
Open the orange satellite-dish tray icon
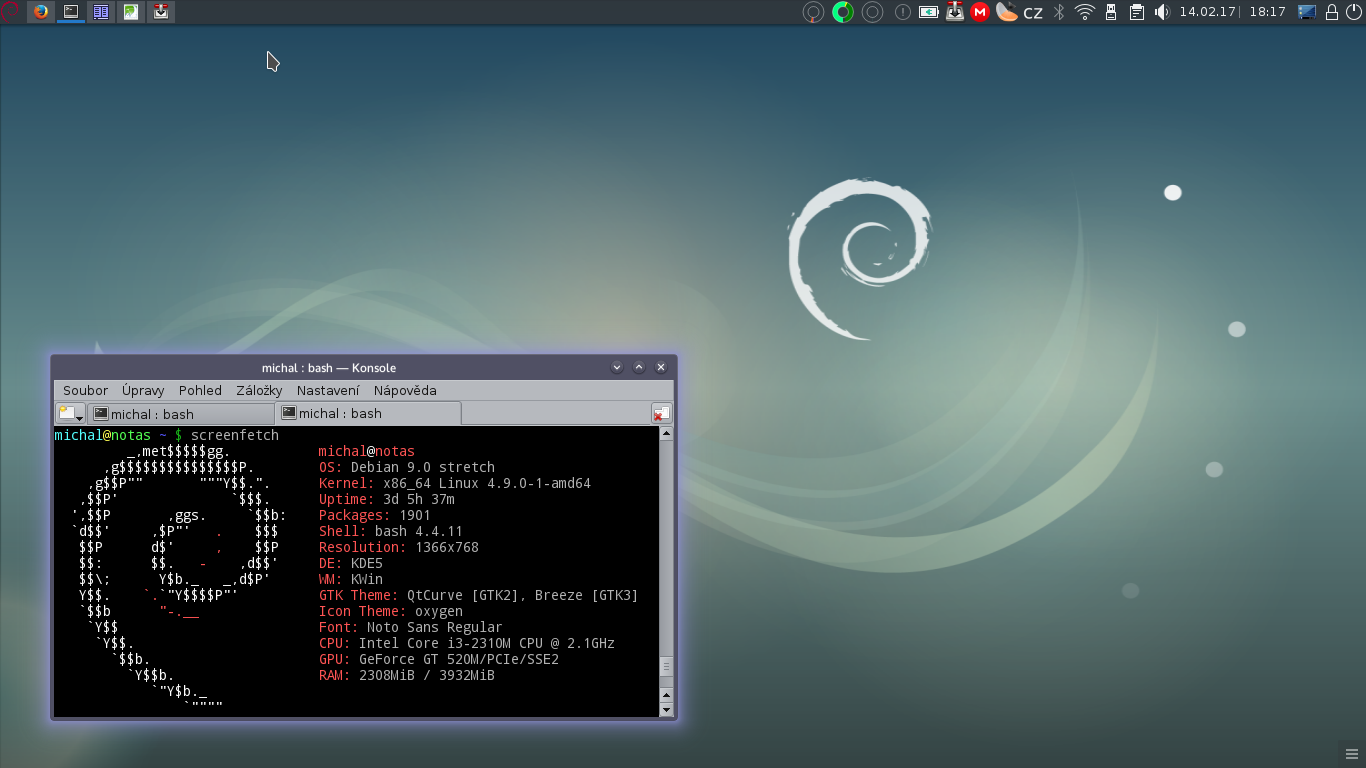tap(1007, 12)
